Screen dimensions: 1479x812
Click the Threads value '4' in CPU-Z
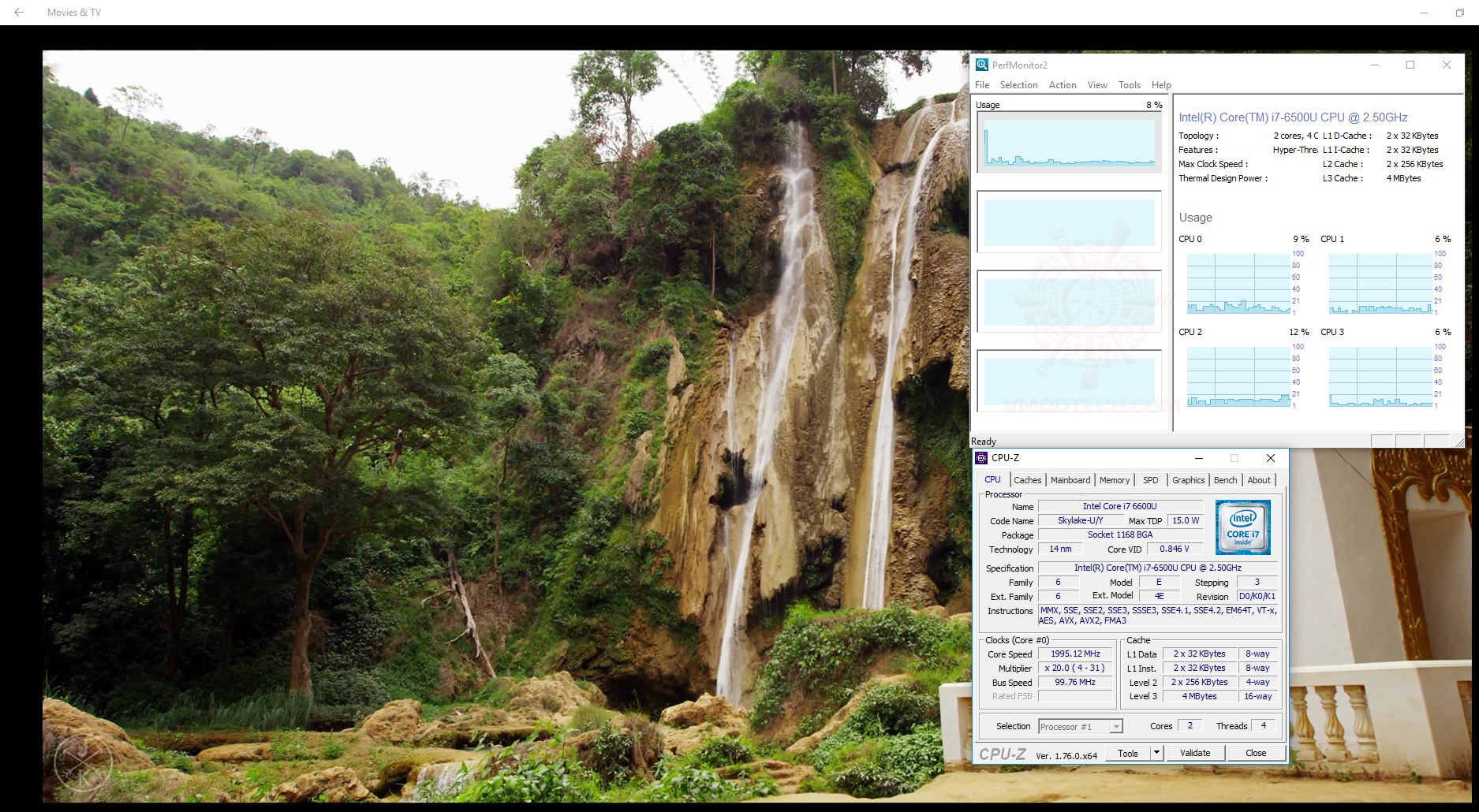point(1263,725)
